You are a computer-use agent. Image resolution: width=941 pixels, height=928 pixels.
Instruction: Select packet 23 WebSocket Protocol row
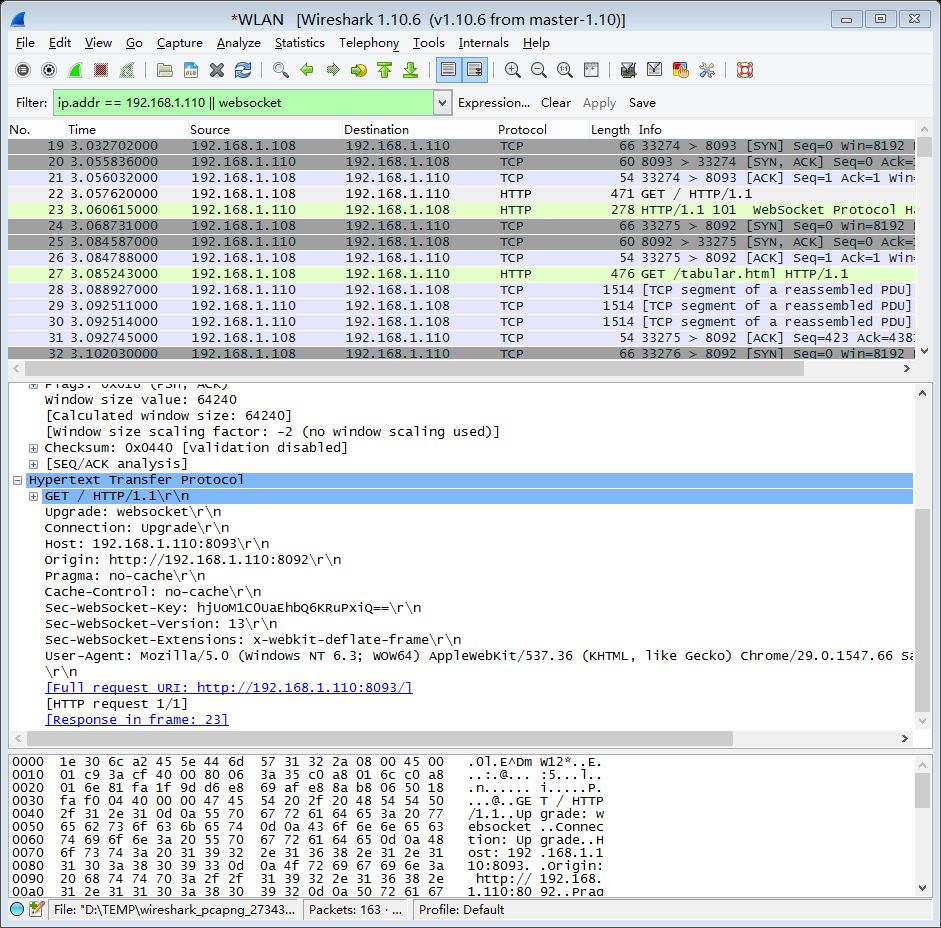pyautogui.click(x=461, y=209)
